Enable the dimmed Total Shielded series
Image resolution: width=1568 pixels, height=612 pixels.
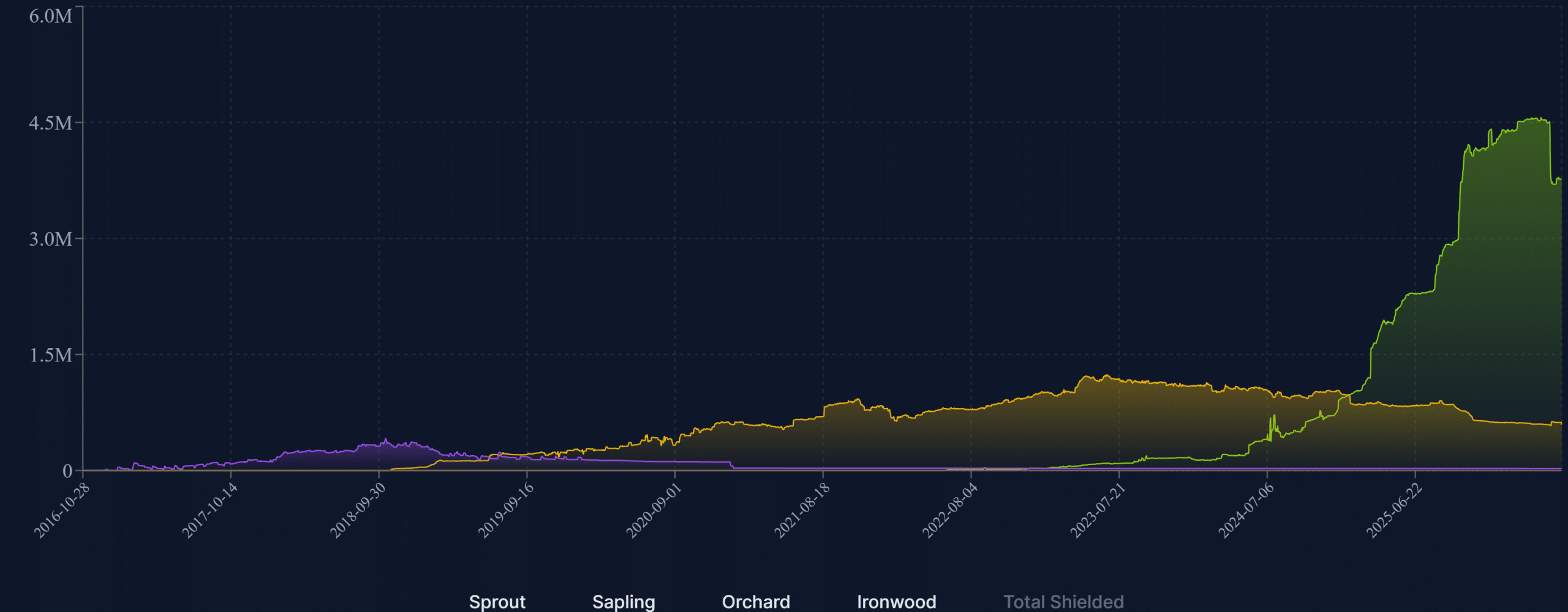click(1063, 602)
